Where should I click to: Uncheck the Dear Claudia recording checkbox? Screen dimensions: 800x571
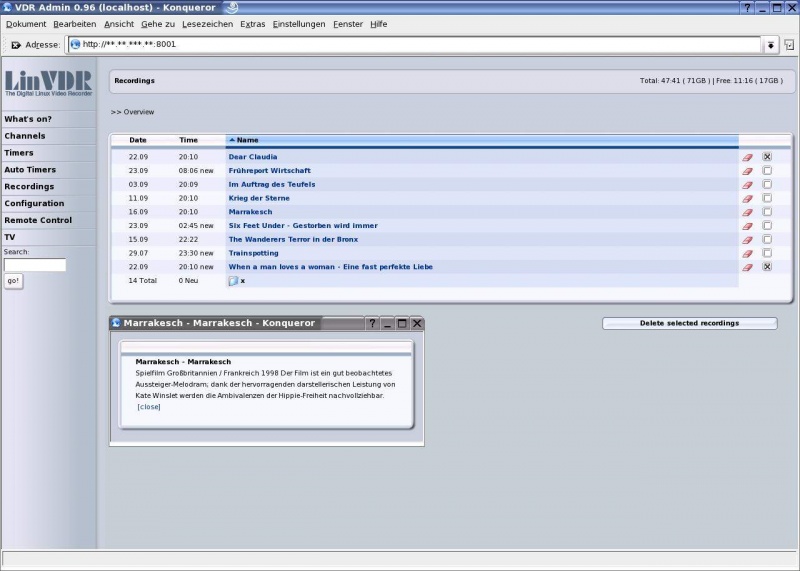coord(767,157)
